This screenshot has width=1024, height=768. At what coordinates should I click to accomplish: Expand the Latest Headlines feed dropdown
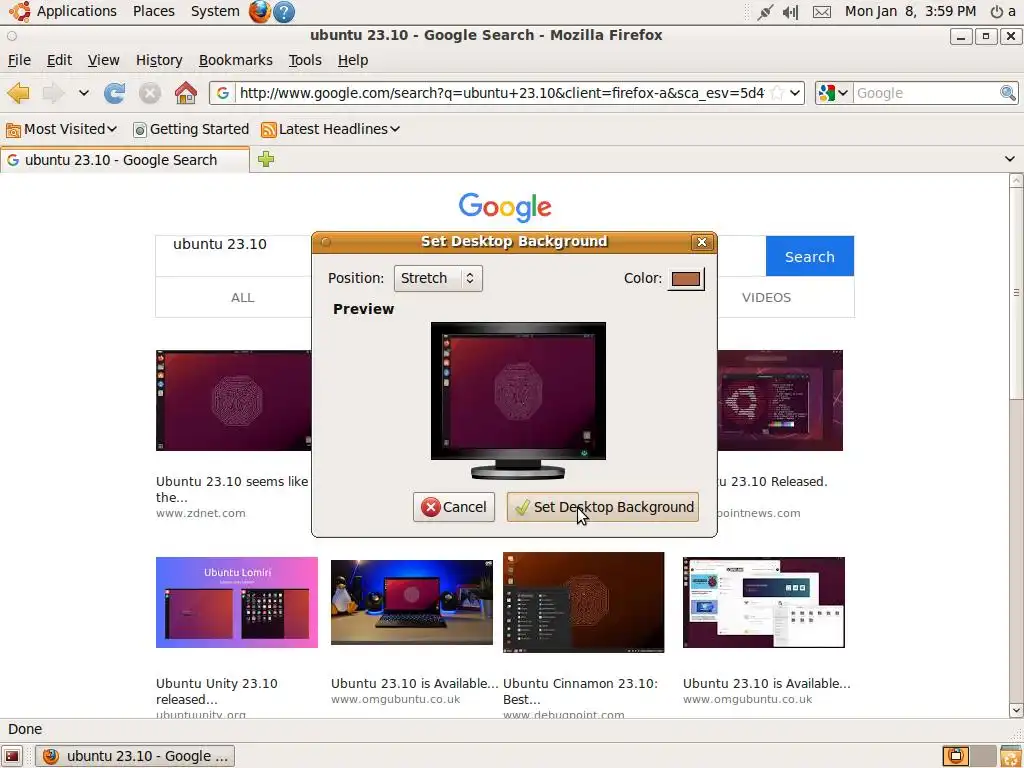coord(330,129)
